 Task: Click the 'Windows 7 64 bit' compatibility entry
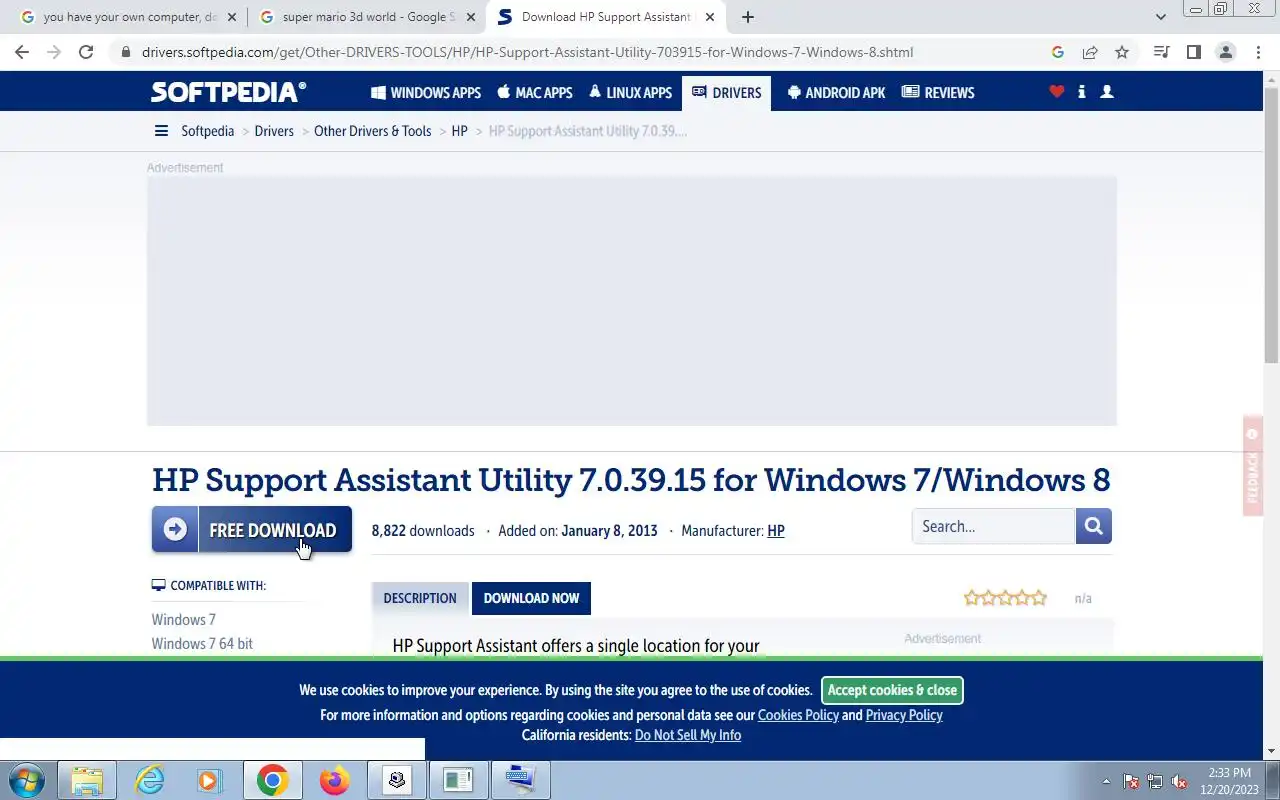tap(202, 643)
